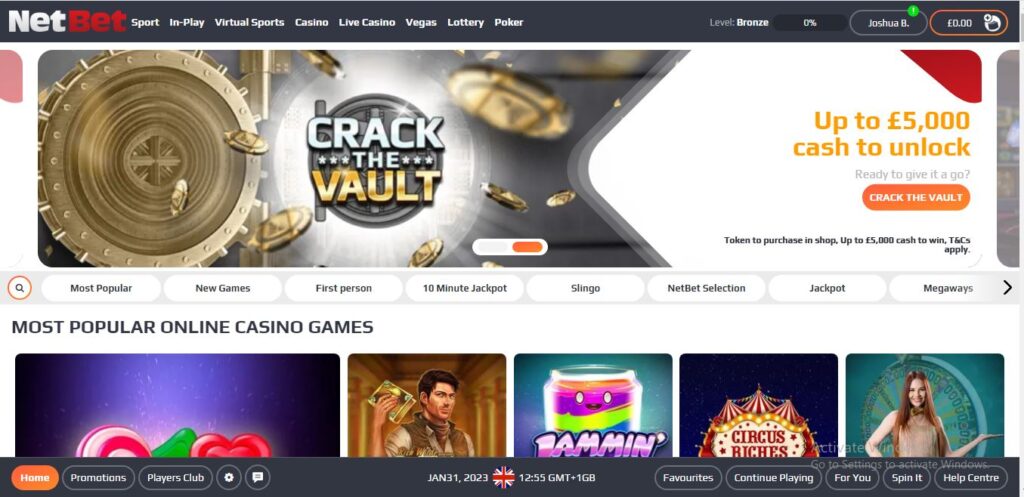Open the Joshua B. account menu
This screenshot has height=497, width=1024.
point(888,23)
